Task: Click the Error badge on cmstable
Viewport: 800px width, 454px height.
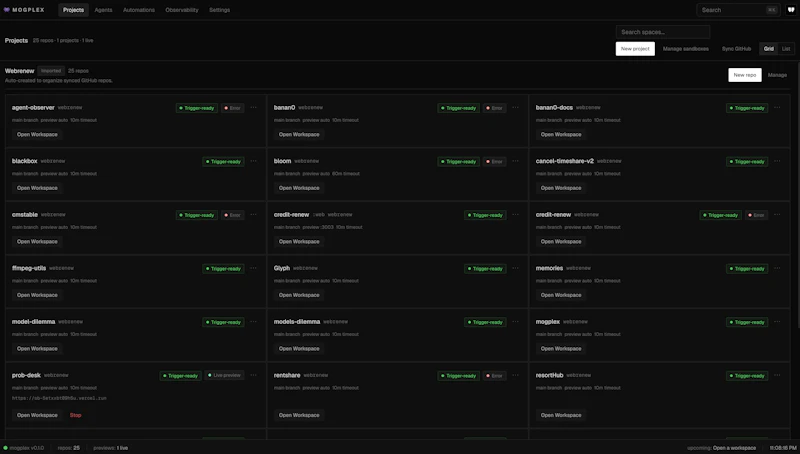Action: (x=233, y=215)
